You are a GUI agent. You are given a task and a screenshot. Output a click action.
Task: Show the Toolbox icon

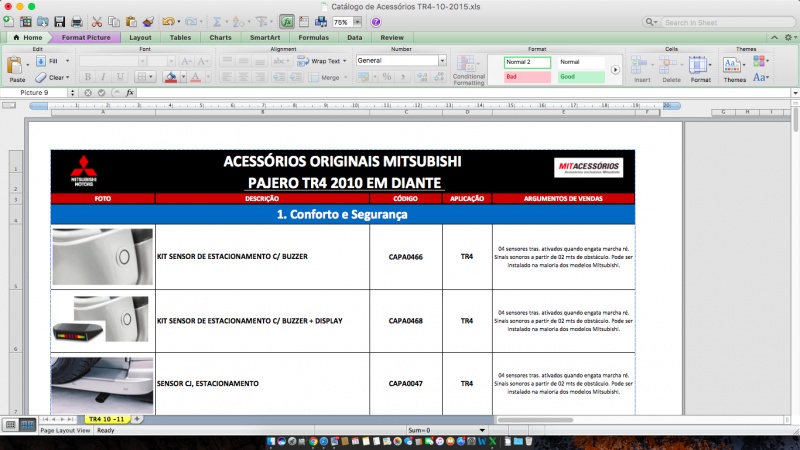pos(304,22)
